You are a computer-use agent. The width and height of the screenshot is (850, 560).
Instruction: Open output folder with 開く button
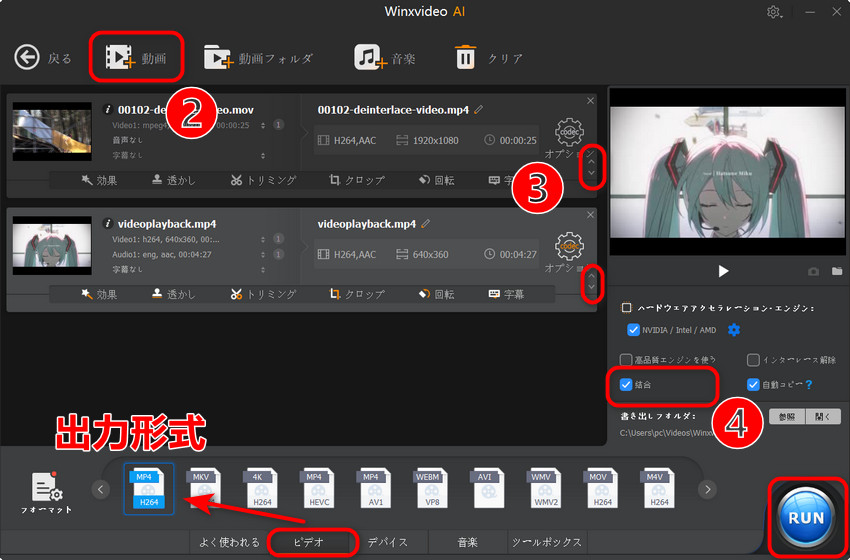pyautogui.click(x=823, y=416)
